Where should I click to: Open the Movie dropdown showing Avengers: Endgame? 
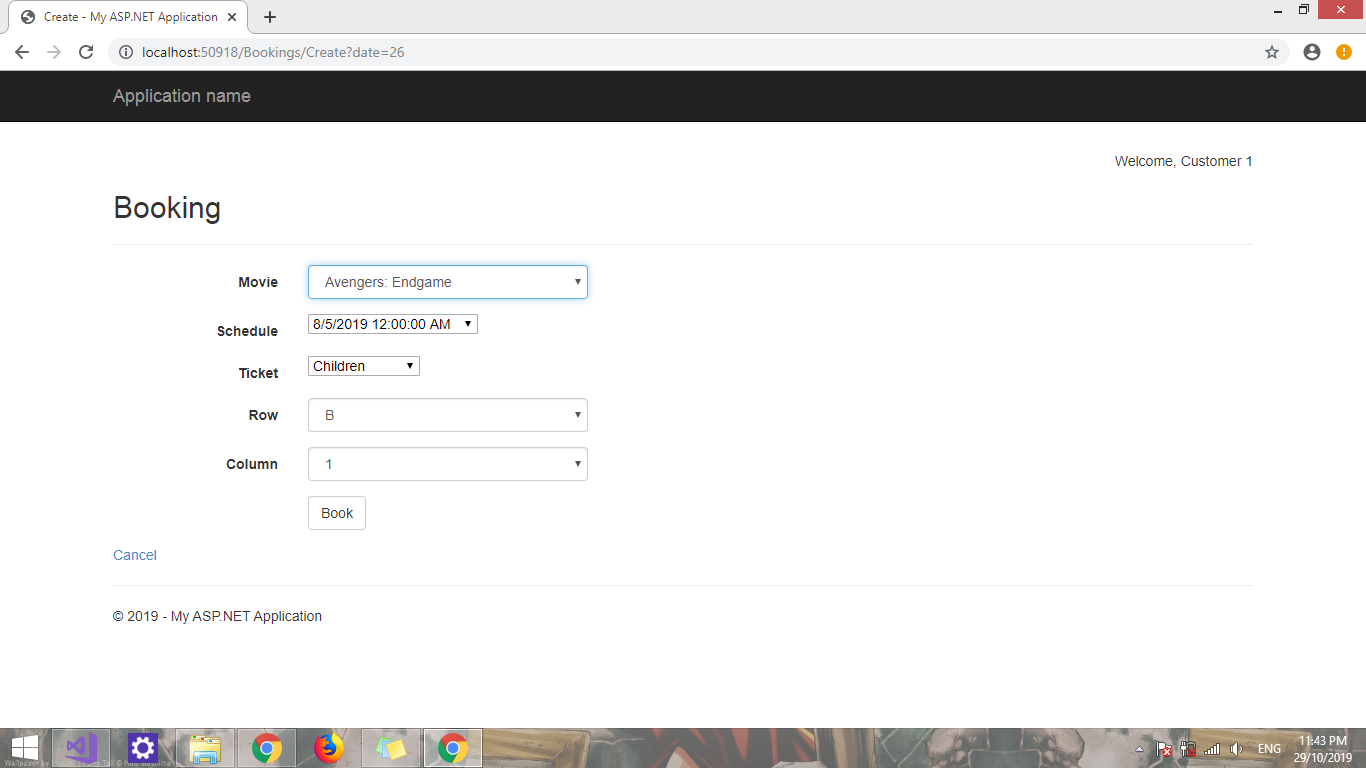pyautogui.click(x=447, y=282)
